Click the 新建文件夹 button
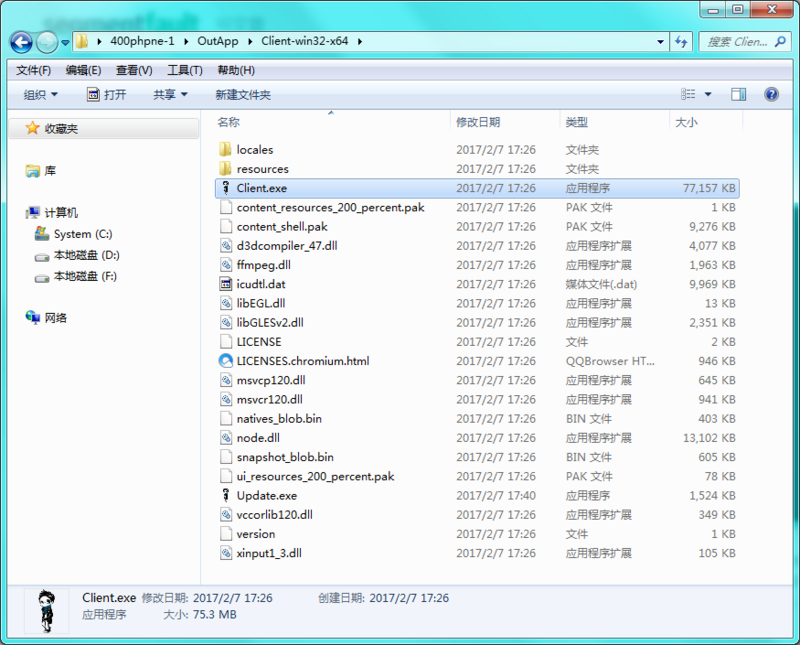The height and width of the screenshot is (645, 800). coord(243,93)
